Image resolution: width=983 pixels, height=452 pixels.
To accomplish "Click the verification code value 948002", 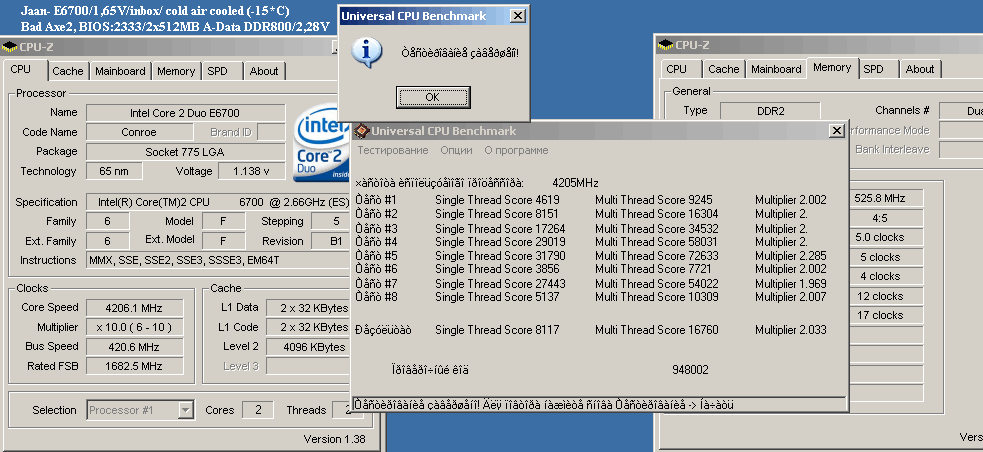I will click(x=690, y=370).
